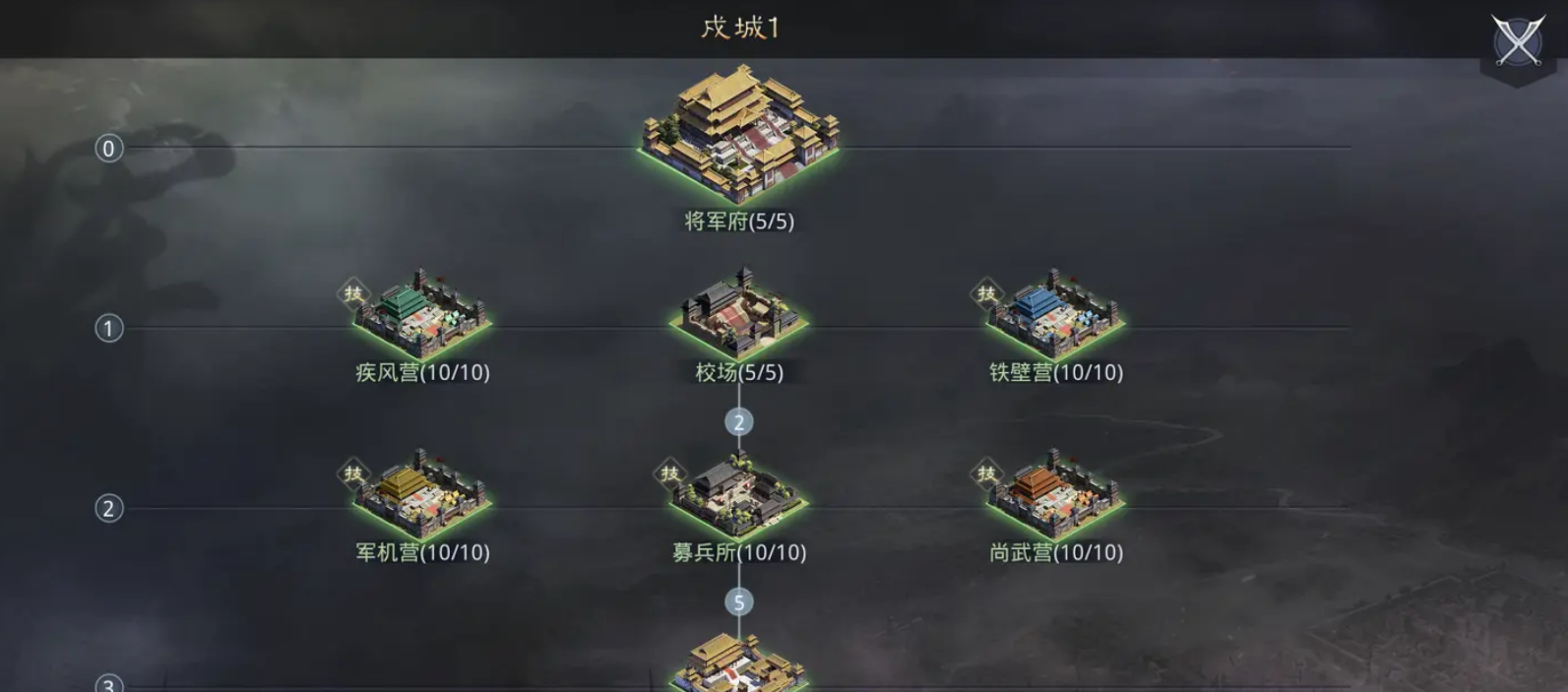Click requirement node 5 below 募兵所
1568x692 pixels.
[x=739, y=601]
